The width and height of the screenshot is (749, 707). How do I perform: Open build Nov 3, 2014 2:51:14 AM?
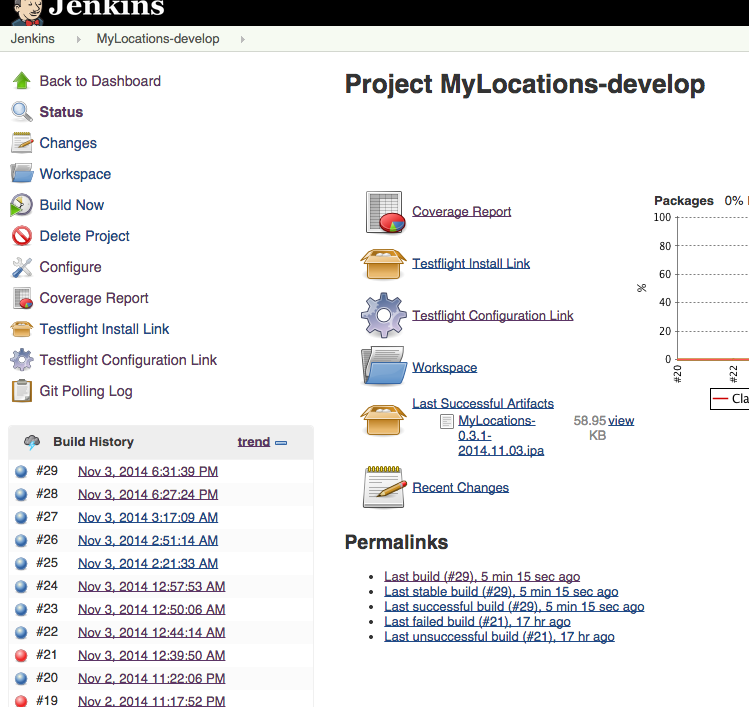pyautogui.click(x=148, y=540)
